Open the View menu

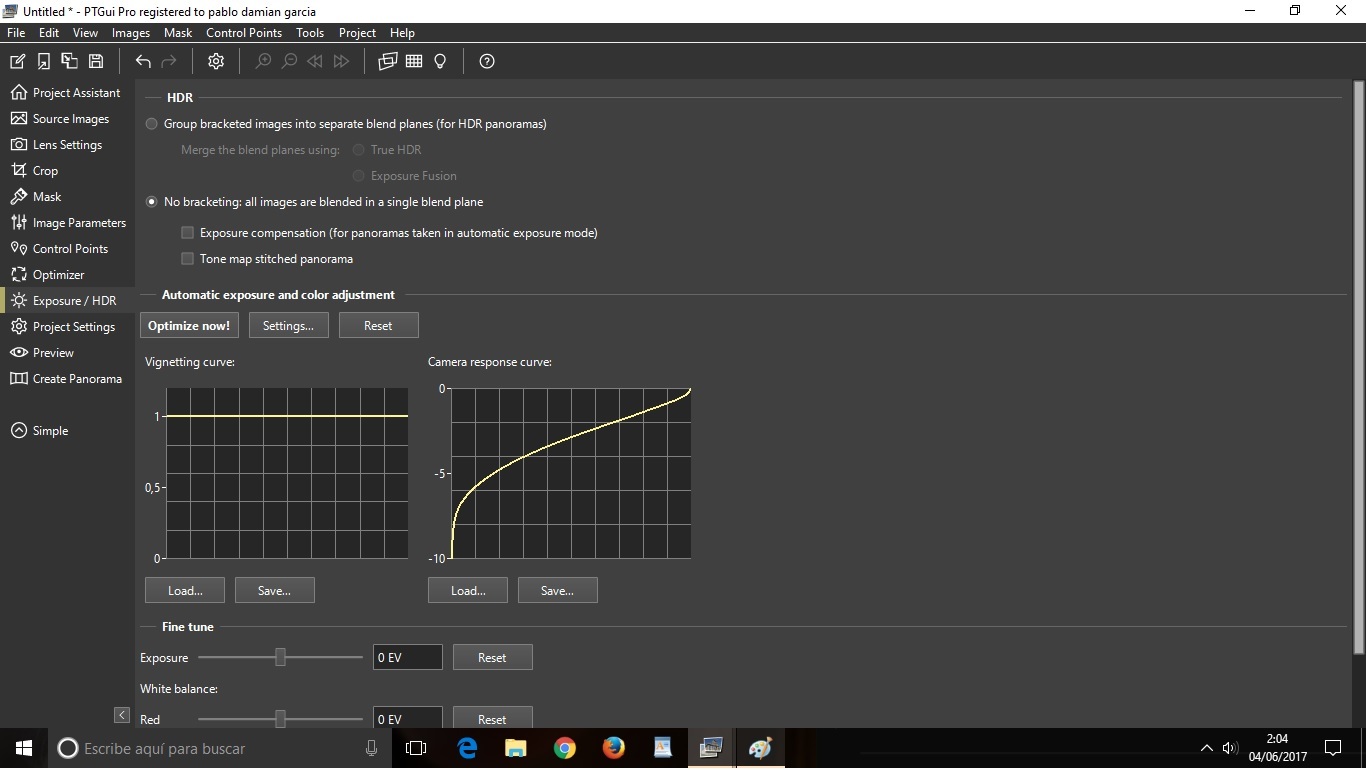click(86, 33)
